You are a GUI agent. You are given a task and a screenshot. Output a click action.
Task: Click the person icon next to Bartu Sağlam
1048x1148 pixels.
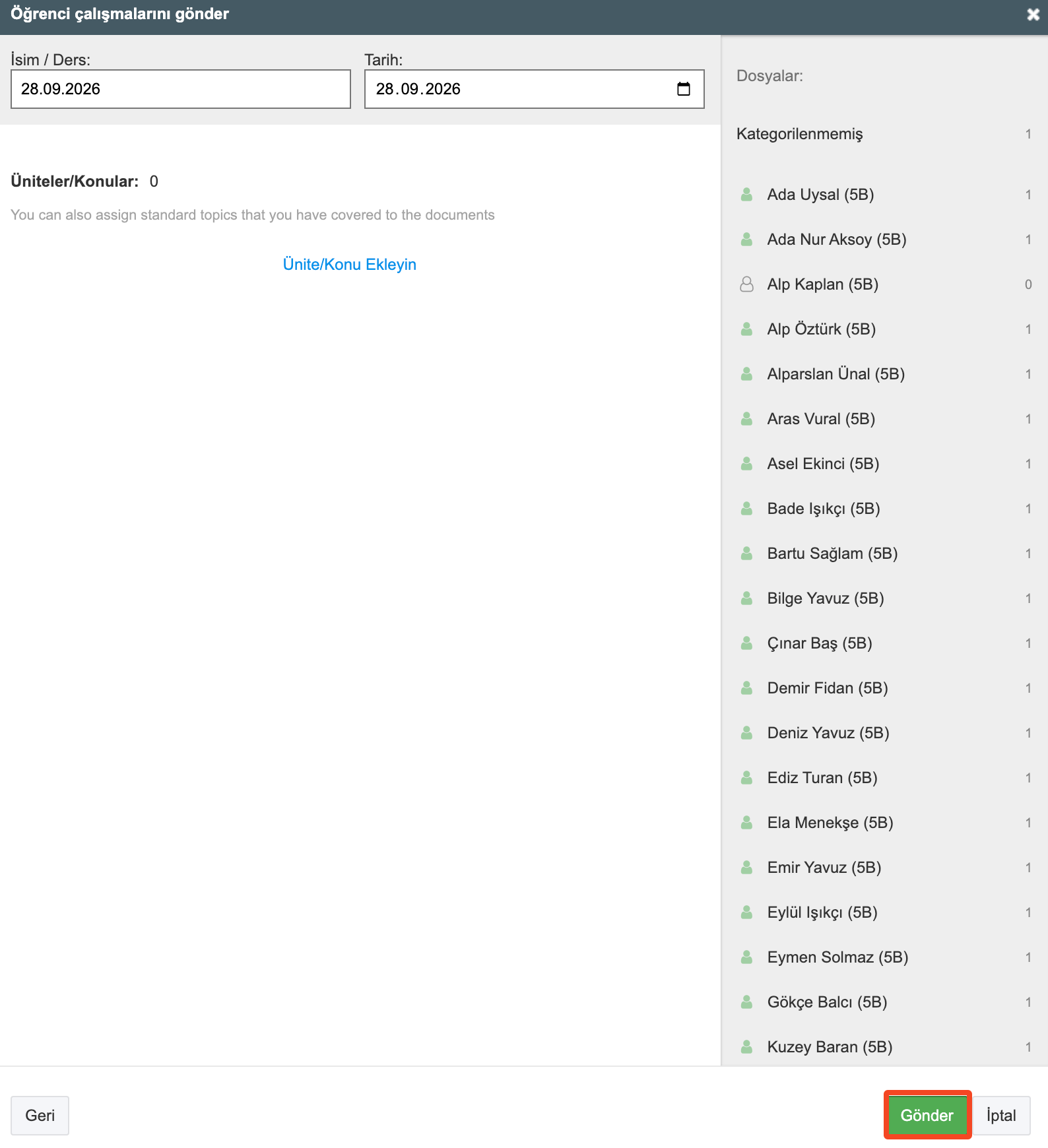point(747,554)
